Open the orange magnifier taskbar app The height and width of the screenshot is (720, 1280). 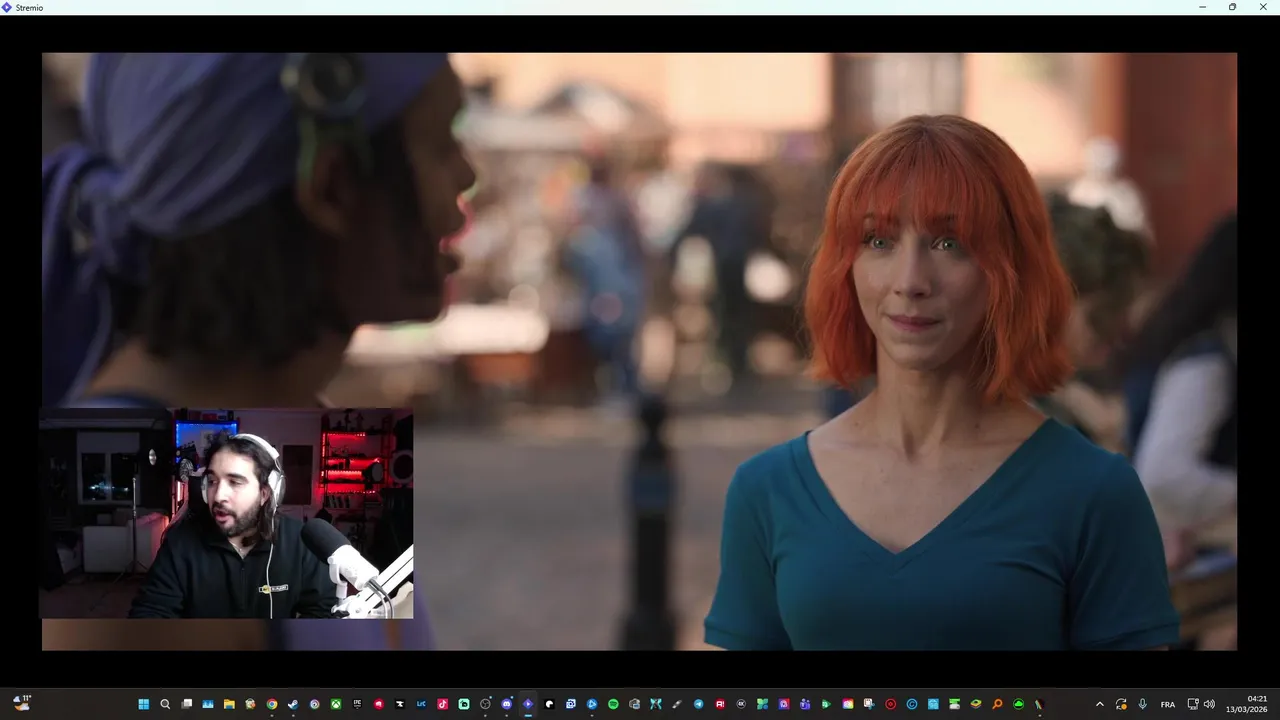997,704
